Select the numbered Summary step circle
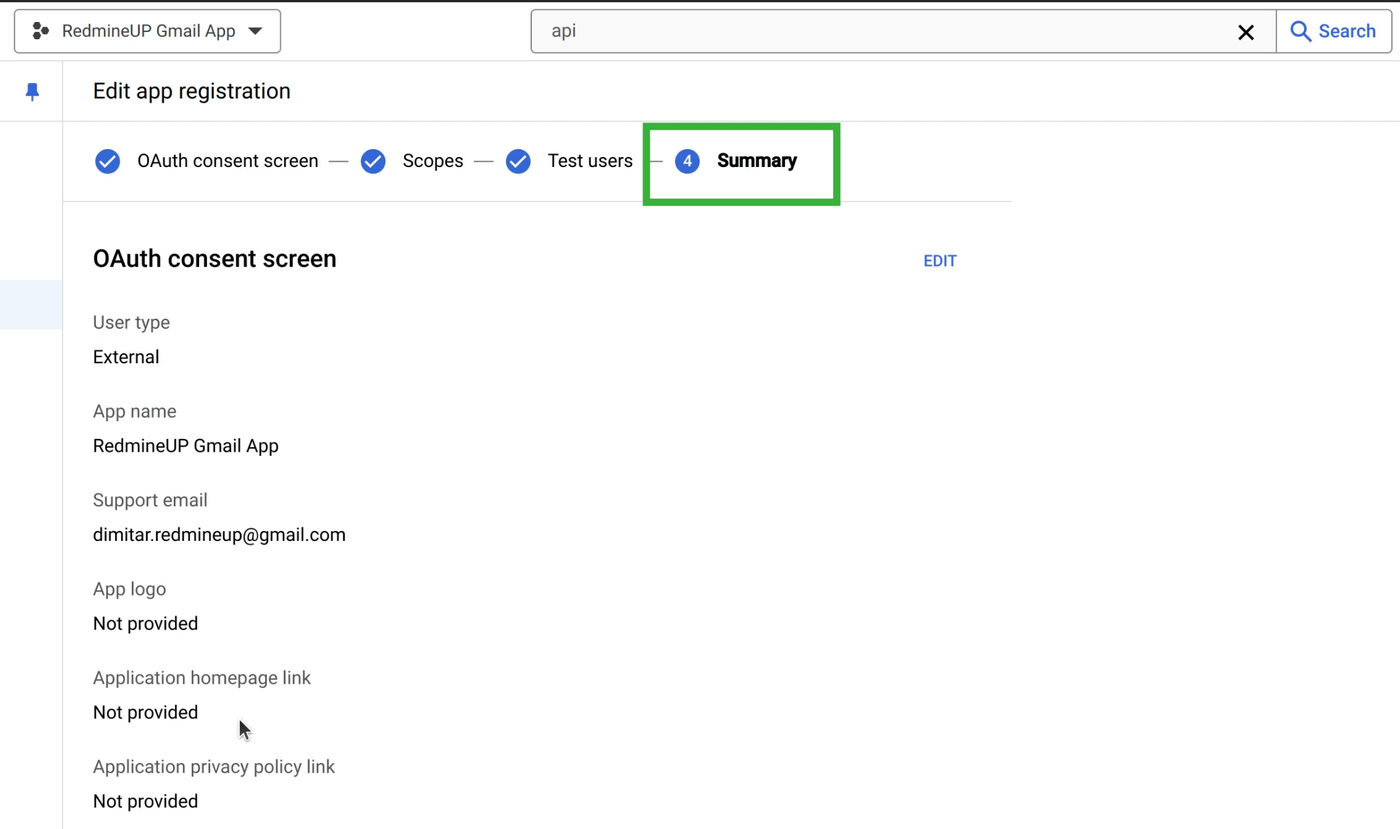Screen dimensions: 1400x829 (x=687, y=161)
